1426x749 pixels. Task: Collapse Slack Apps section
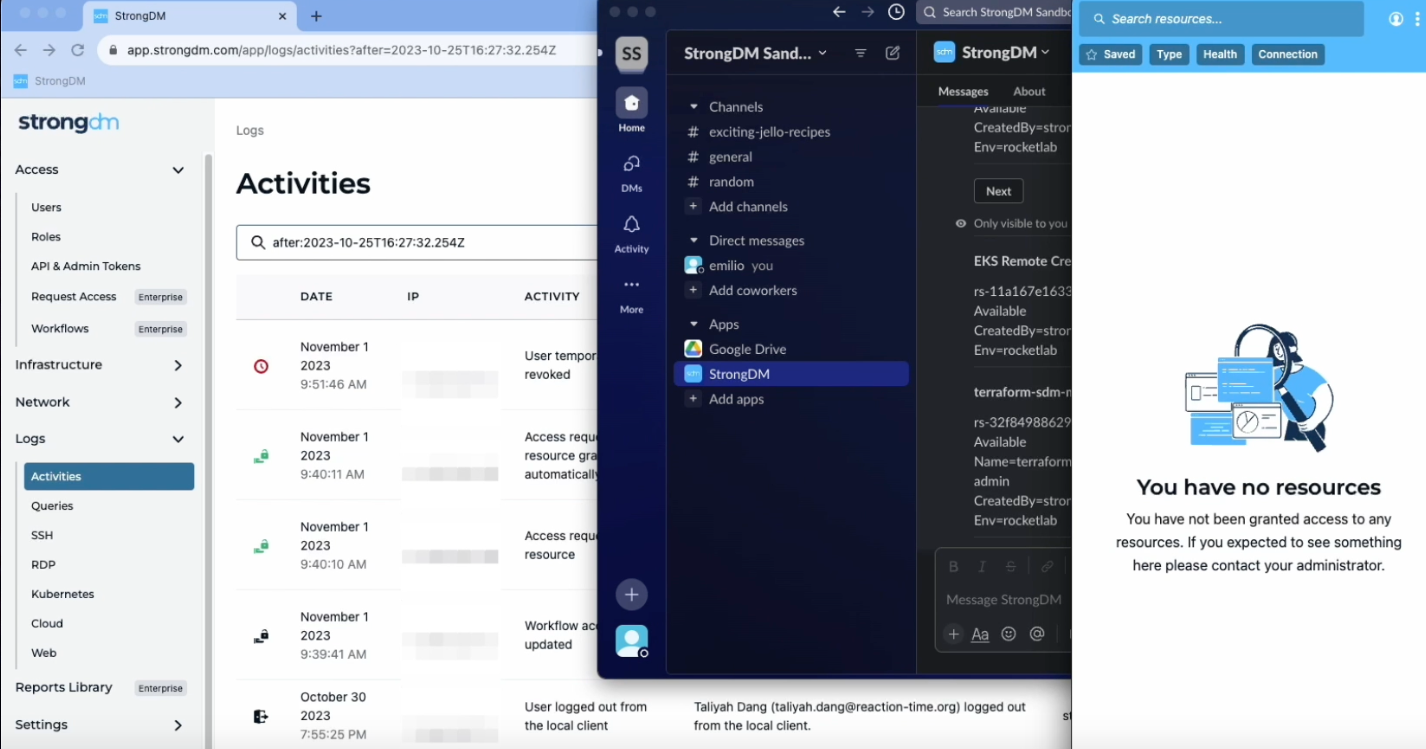[x=694, y=325]
